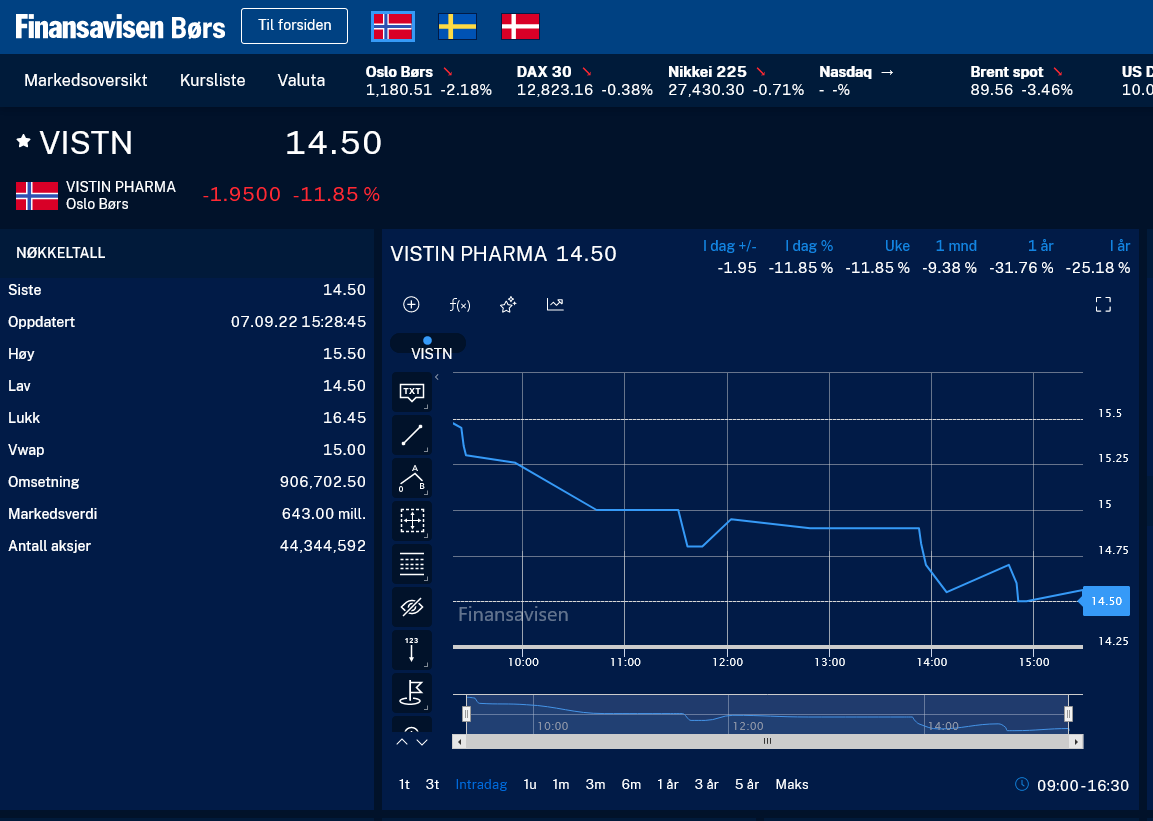This screenshot has width=1153, height=821.
Task: Click the 14.50 current price label
Action: coord(1106,601)
